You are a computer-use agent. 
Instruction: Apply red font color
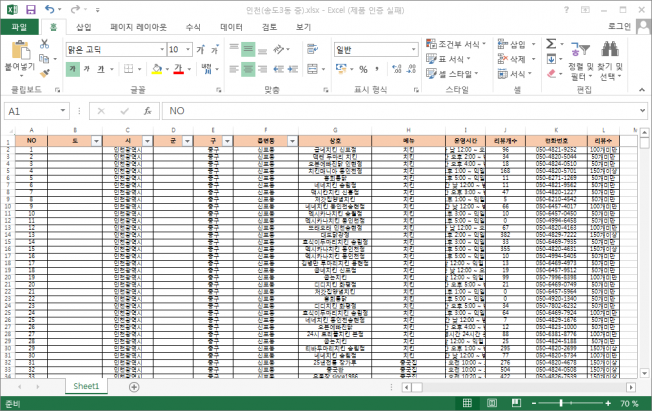tap(179, 69)
